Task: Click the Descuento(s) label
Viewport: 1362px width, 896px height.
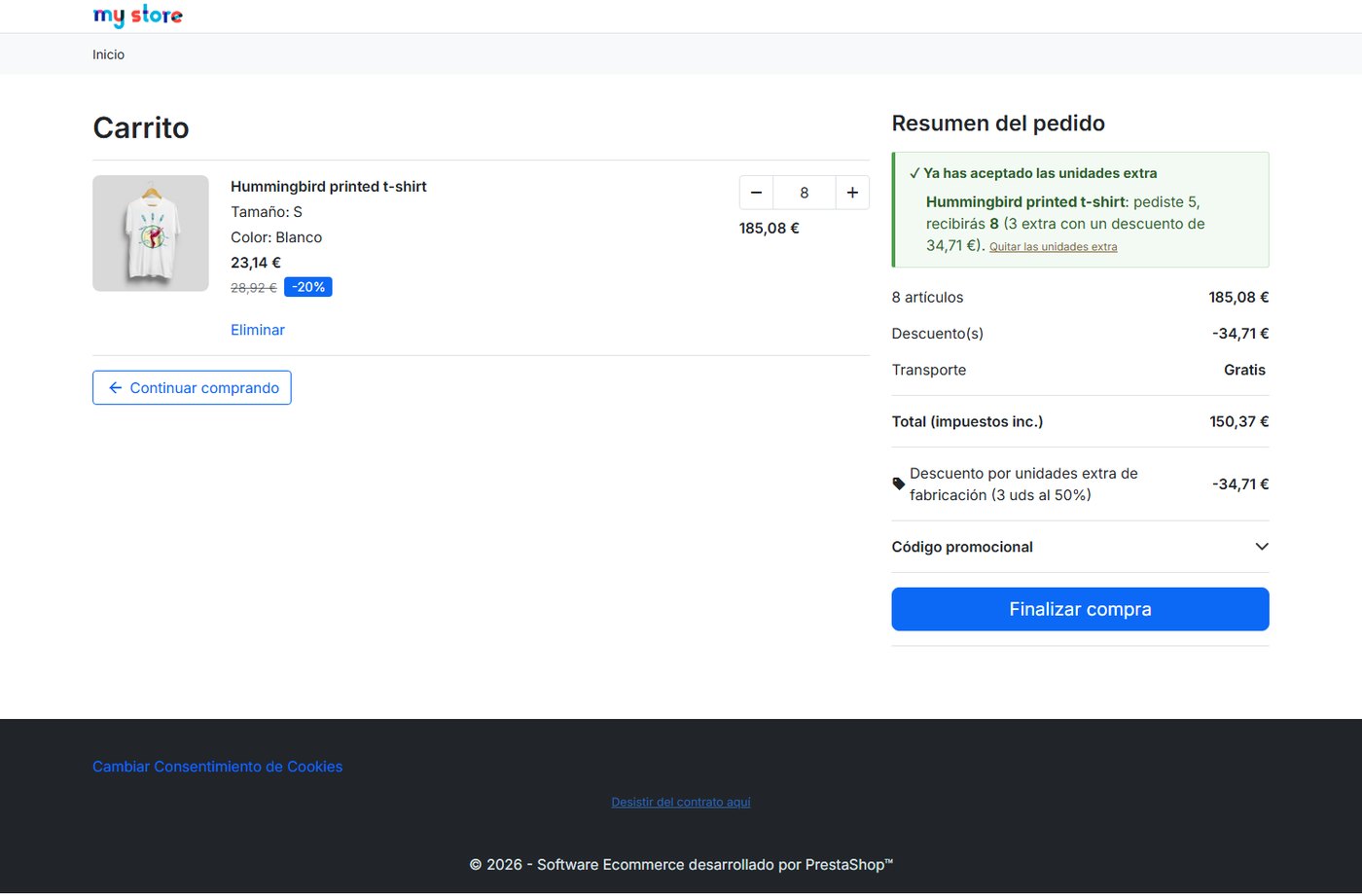Action: [937, 334]
